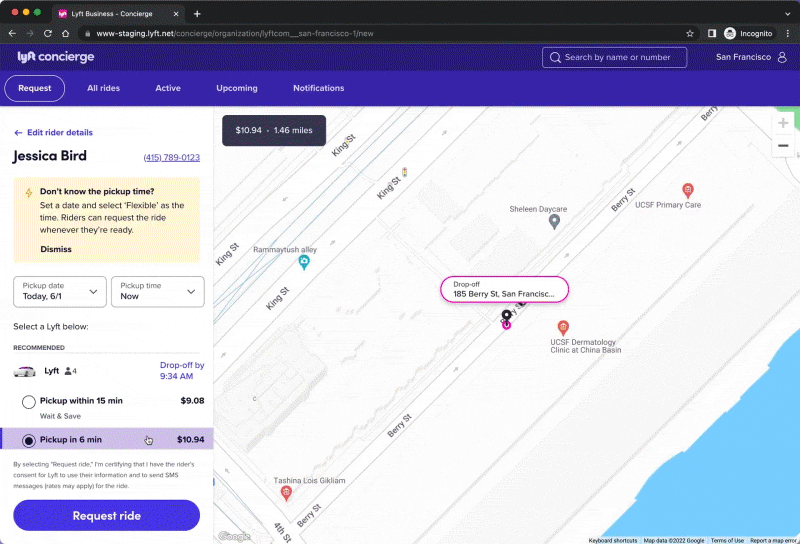Close the Lyft Business - Concierge tab
Image resolution: width=800 pixels, height=544 pixels.
click(176, 14)
